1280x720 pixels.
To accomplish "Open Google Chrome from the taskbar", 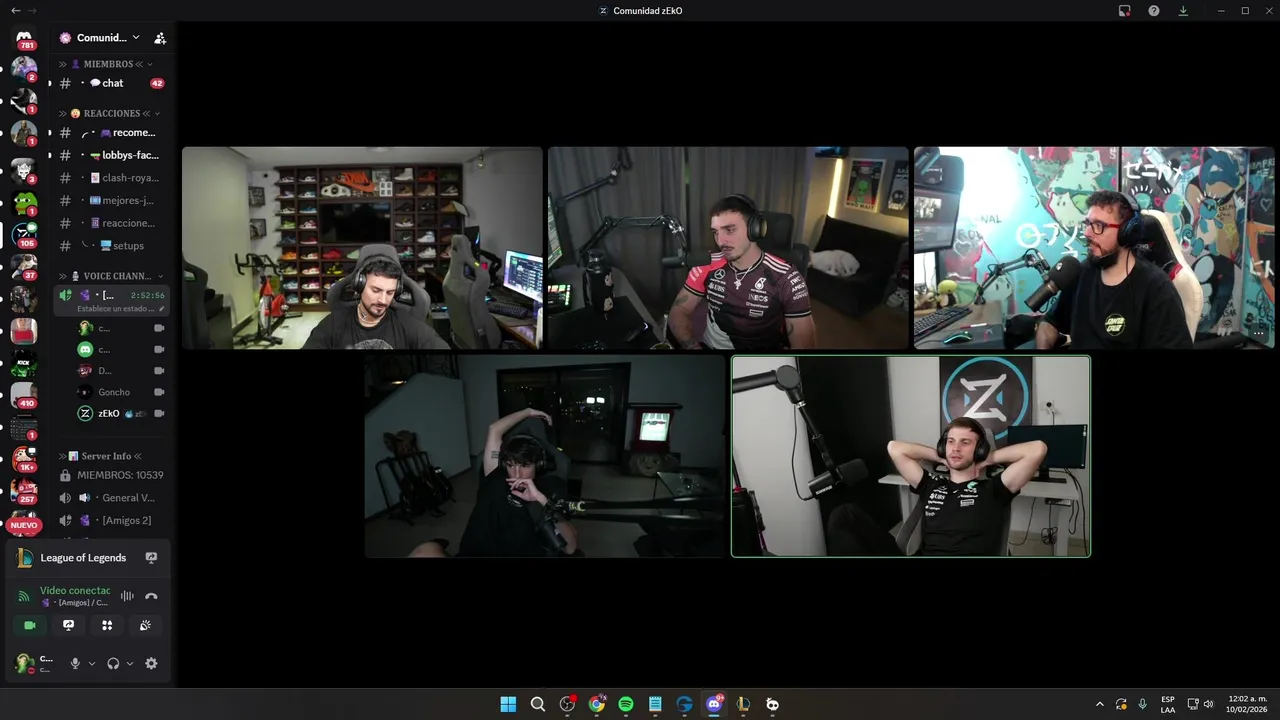I will [597, 704].
